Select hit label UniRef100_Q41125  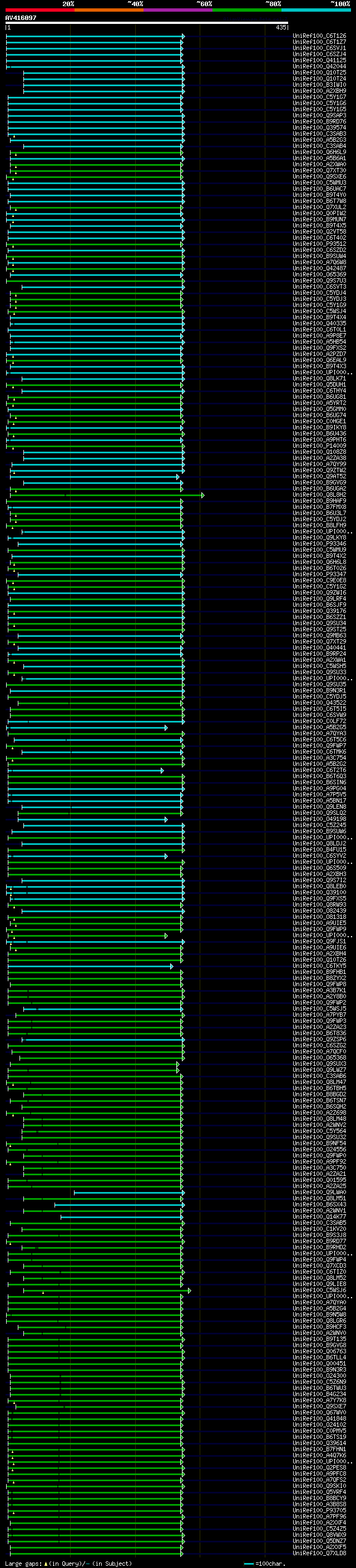(319, 60)
